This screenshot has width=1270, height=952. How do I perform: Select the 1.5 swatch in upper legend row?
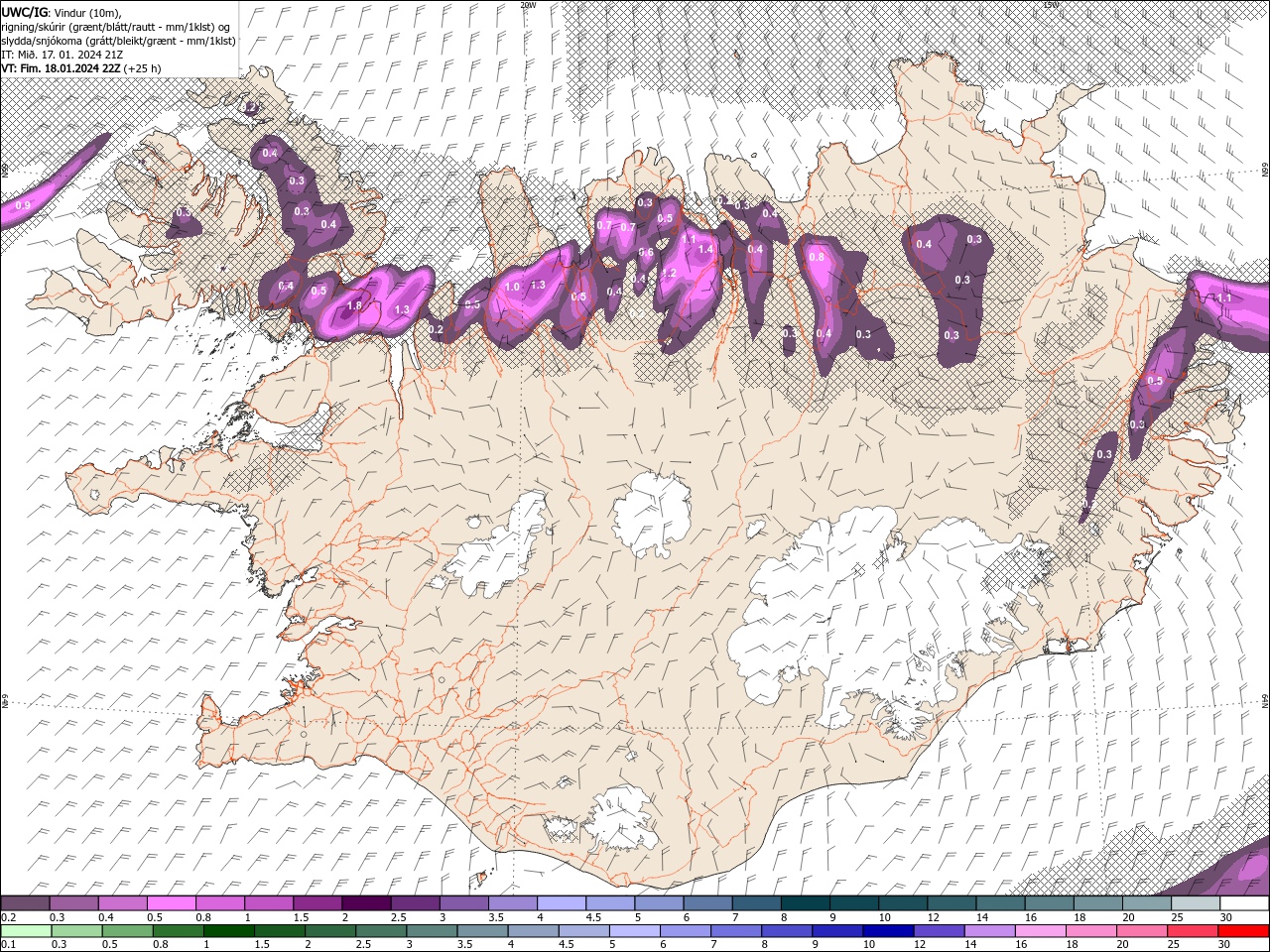pos(317,903)
